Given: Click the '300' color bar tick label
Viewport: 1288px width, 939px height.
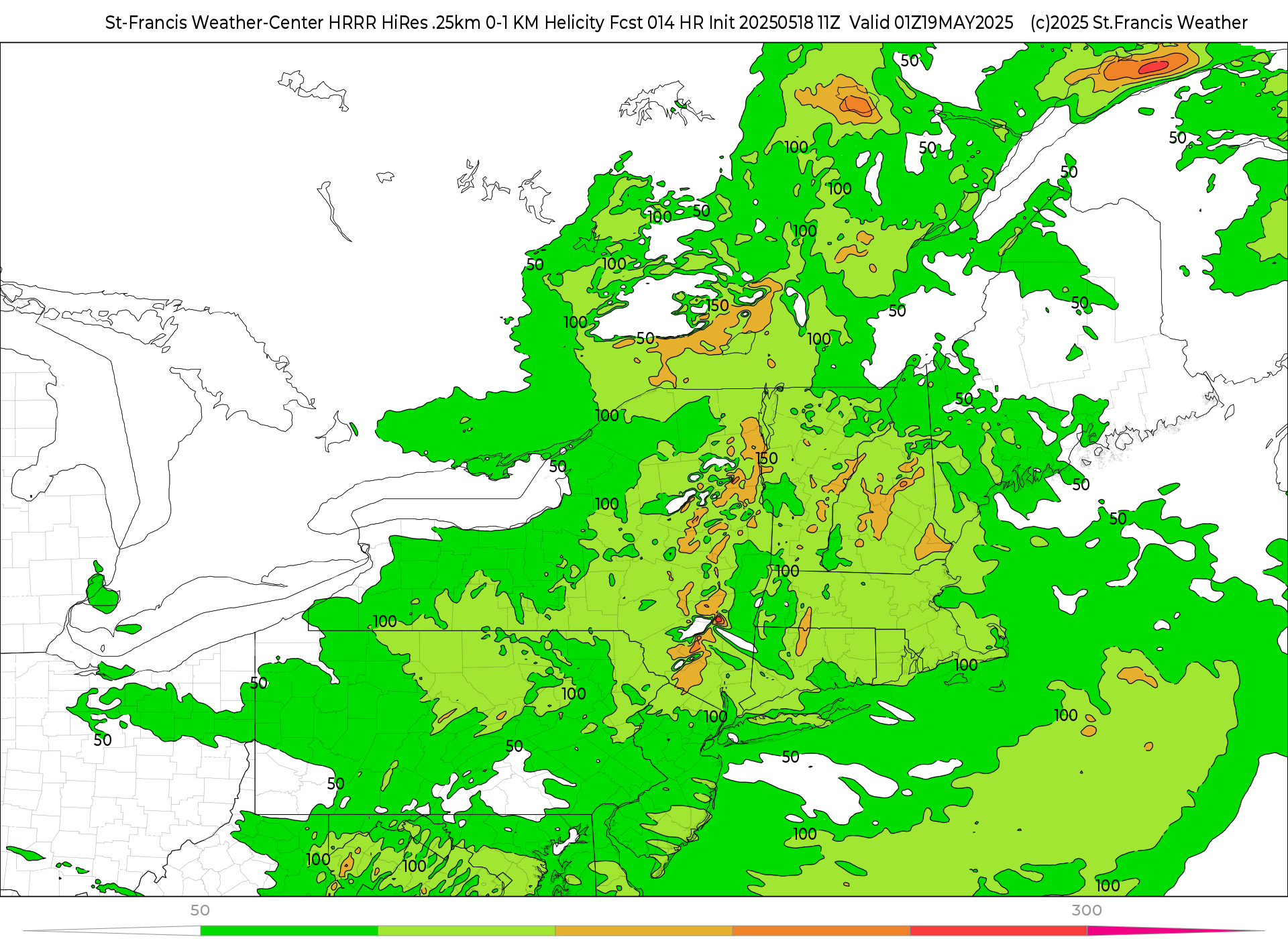Looking at the screenshot, I should (x=1087, y=910).
